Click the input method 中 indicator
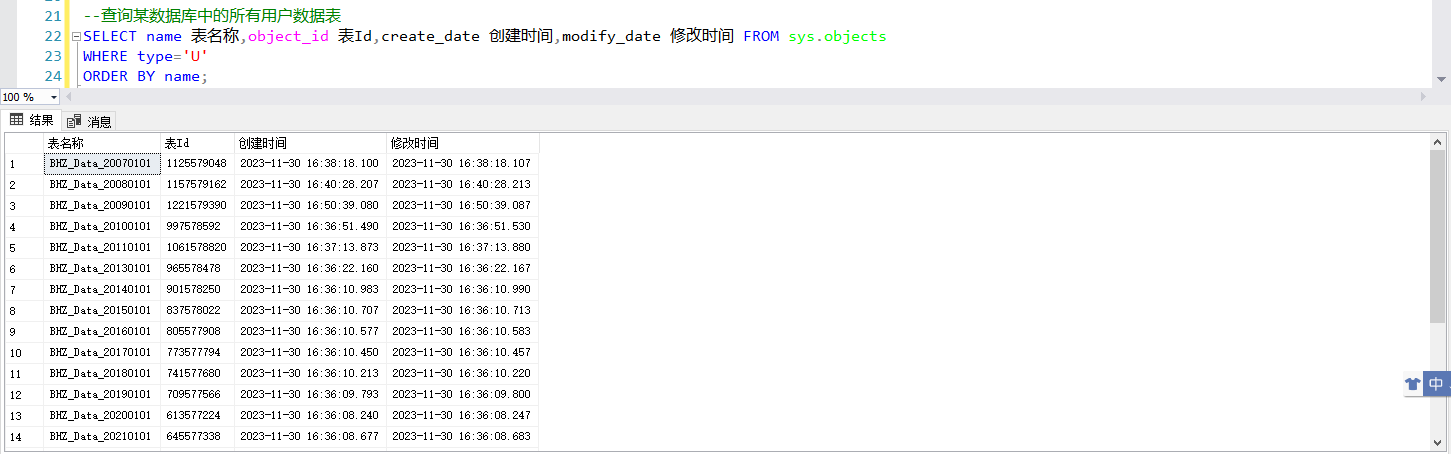The image size is (1451, 454). [1436, 383]
